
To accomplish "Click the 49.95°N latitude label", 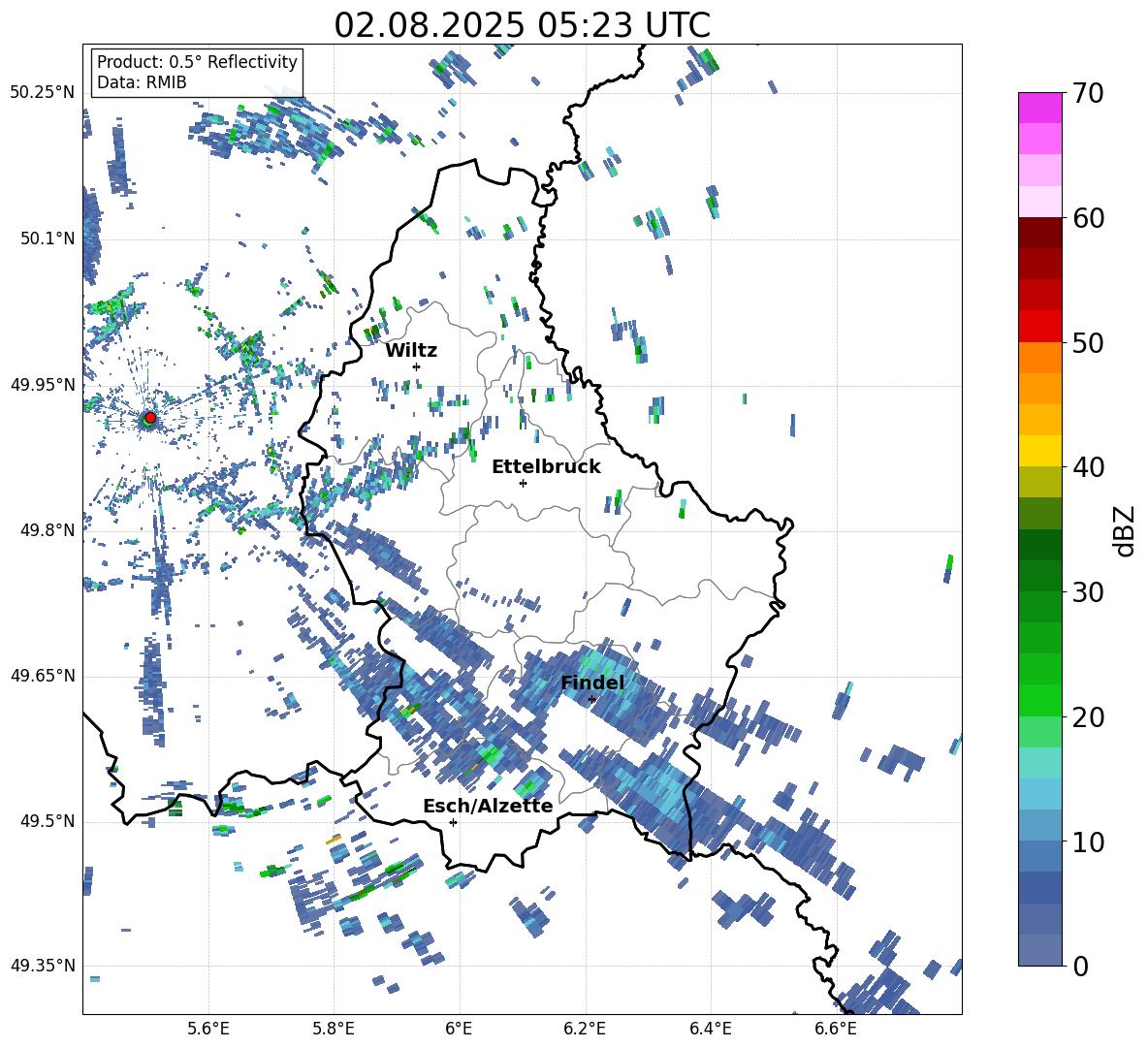I will [43, 384].
